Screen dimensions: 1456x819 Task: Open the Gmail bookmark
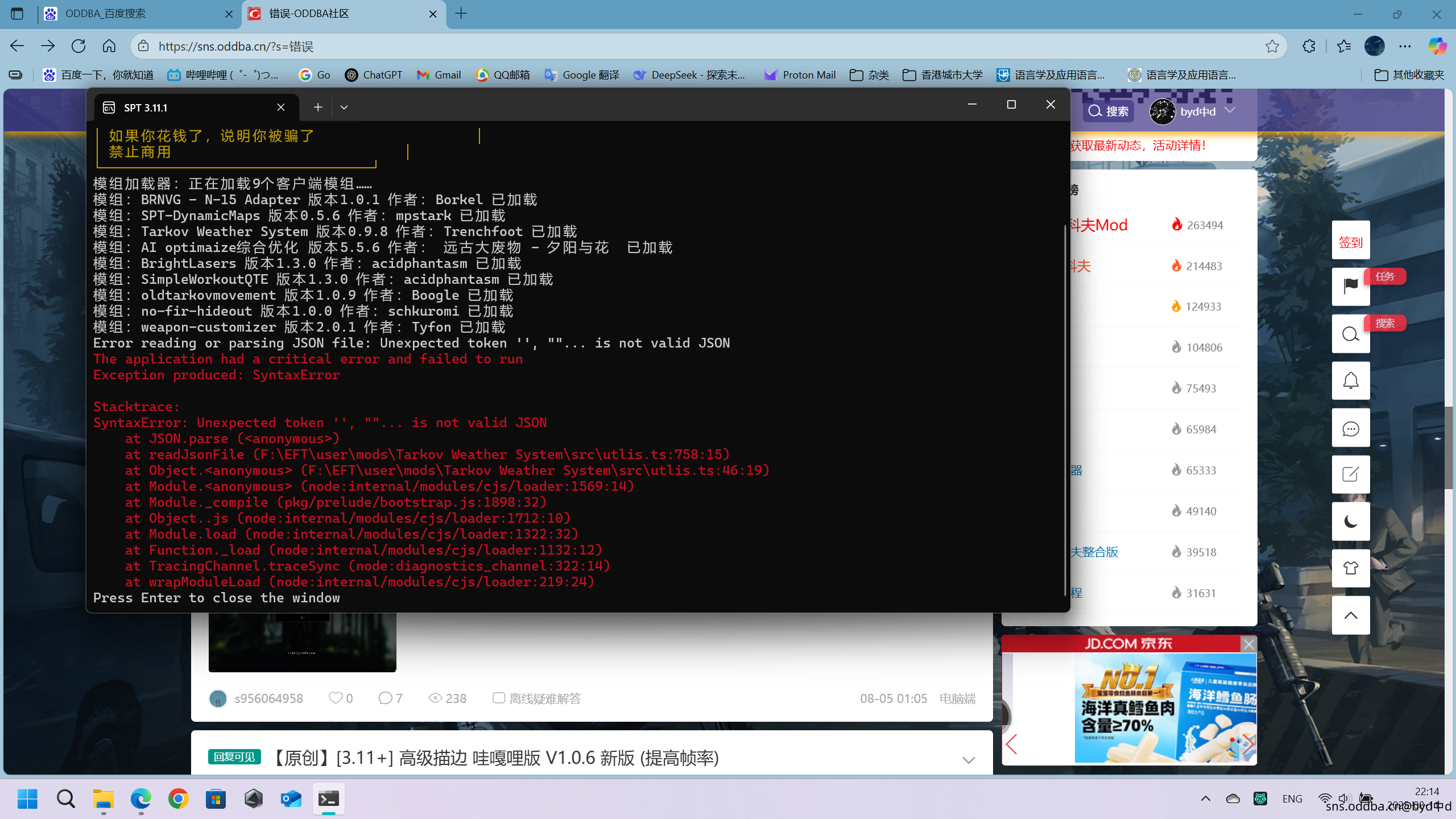tap(439, 75)
